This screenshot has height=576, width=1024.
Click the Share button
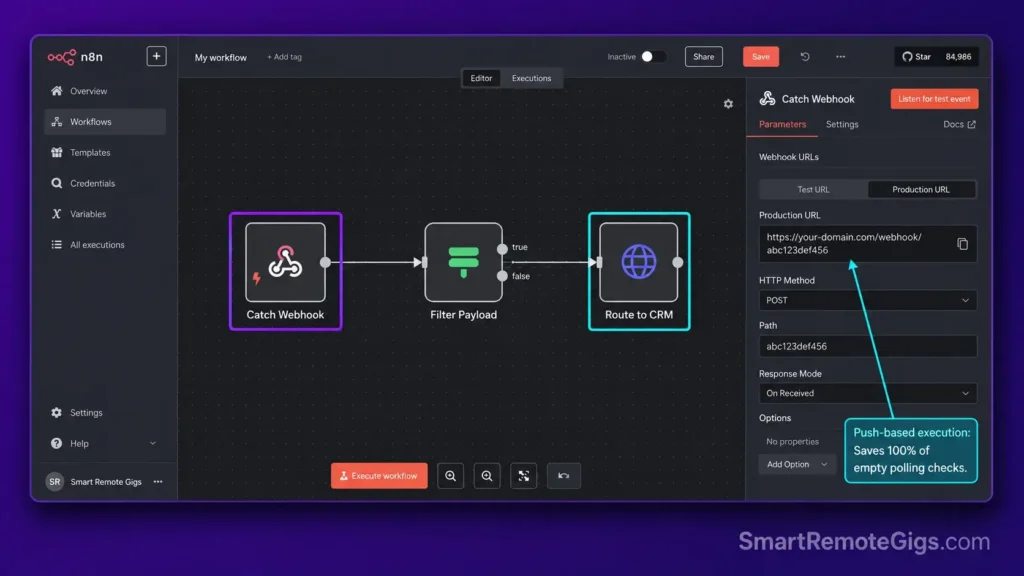point(703,57)
